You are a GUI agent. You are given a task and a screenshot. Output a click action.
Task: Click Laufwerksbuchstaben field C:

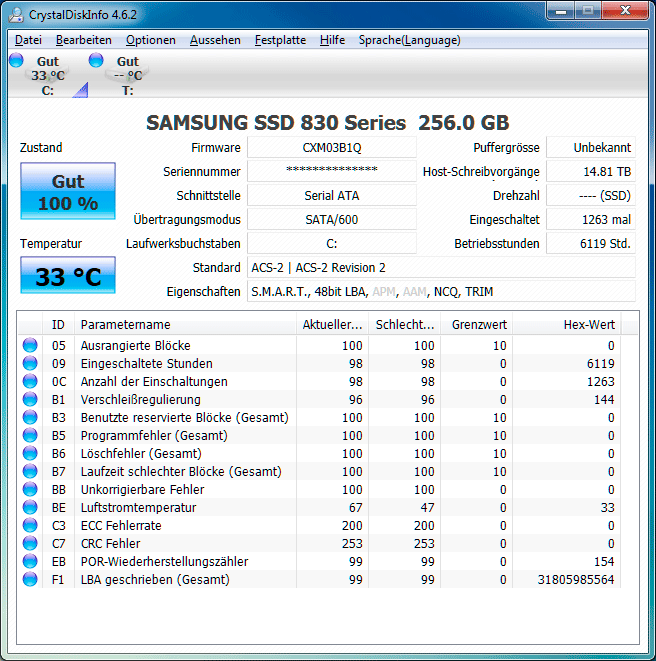pyautogui.click(x=332, y=244)
